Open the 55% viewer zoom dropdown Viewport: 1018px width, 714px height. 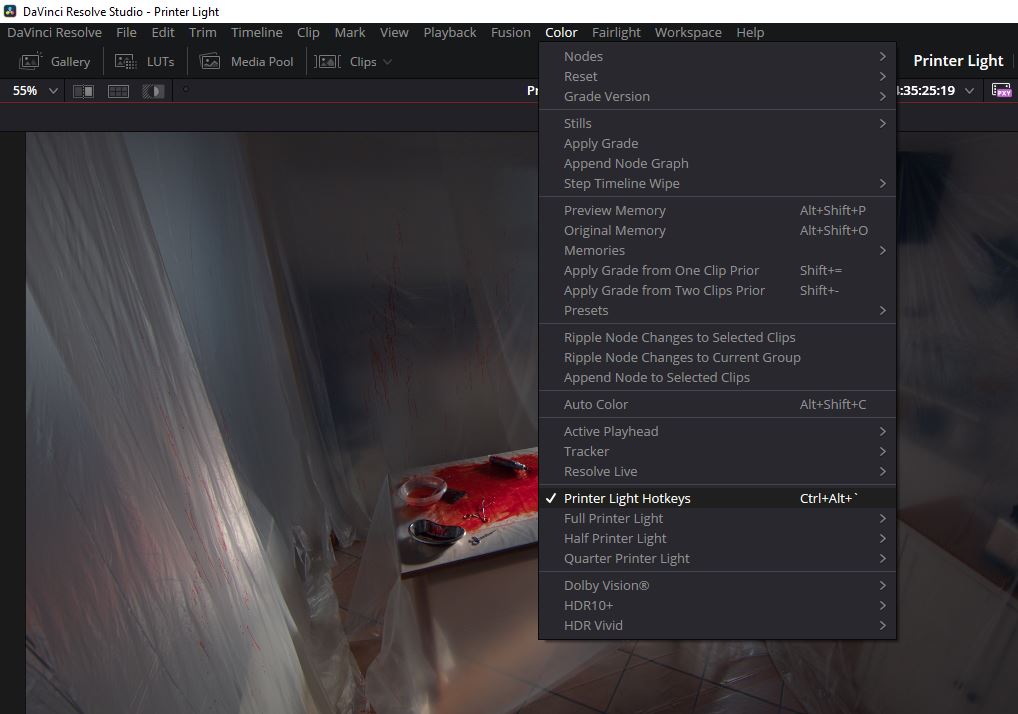[35, 91]
